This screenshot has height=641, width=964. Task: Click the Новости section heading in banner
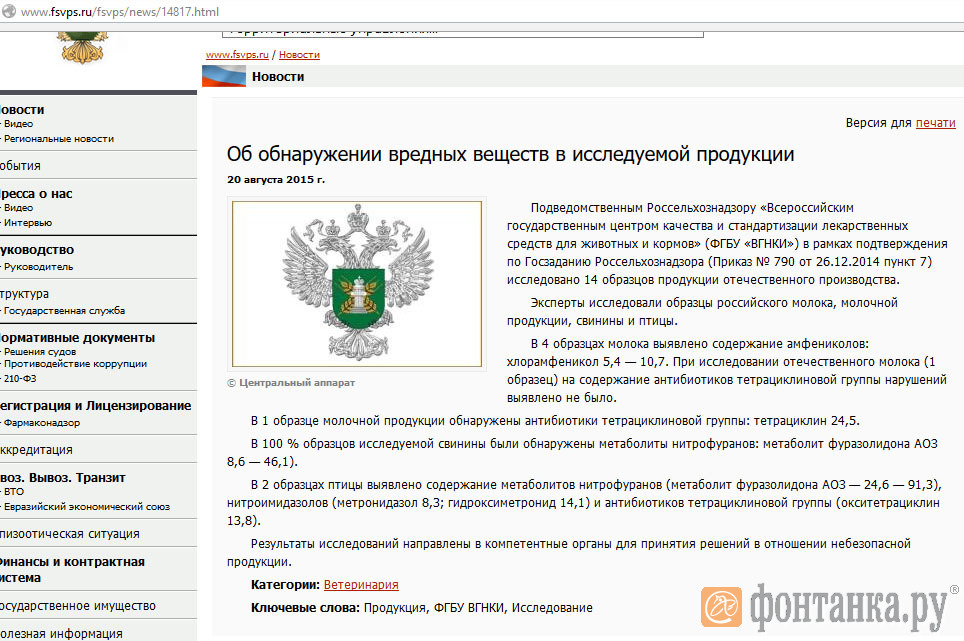tap(278, 77)
